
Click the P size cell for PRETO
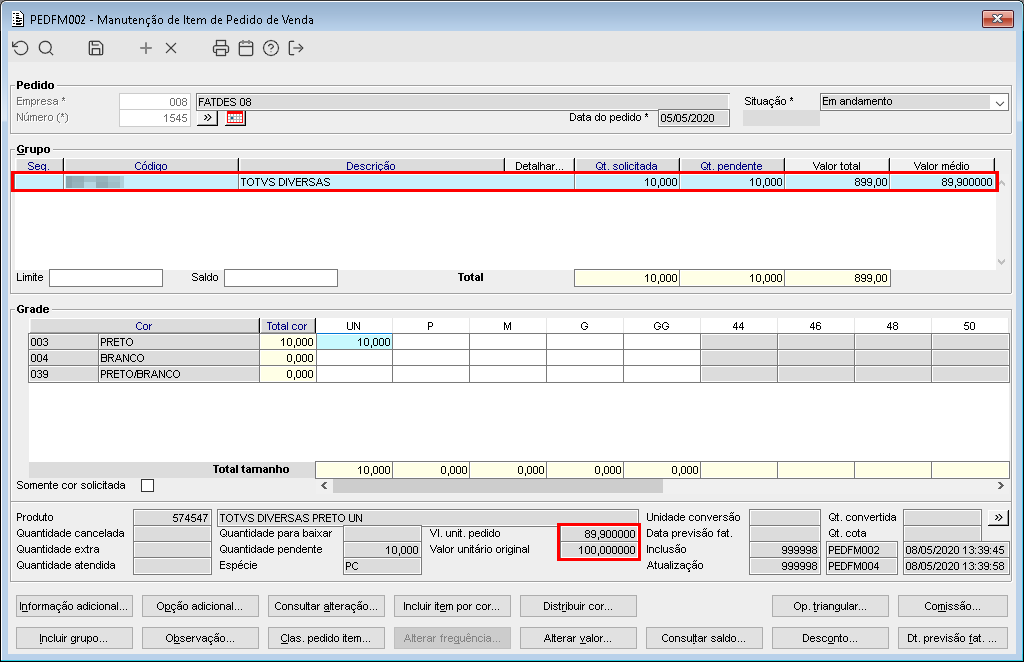pos(430,342)
